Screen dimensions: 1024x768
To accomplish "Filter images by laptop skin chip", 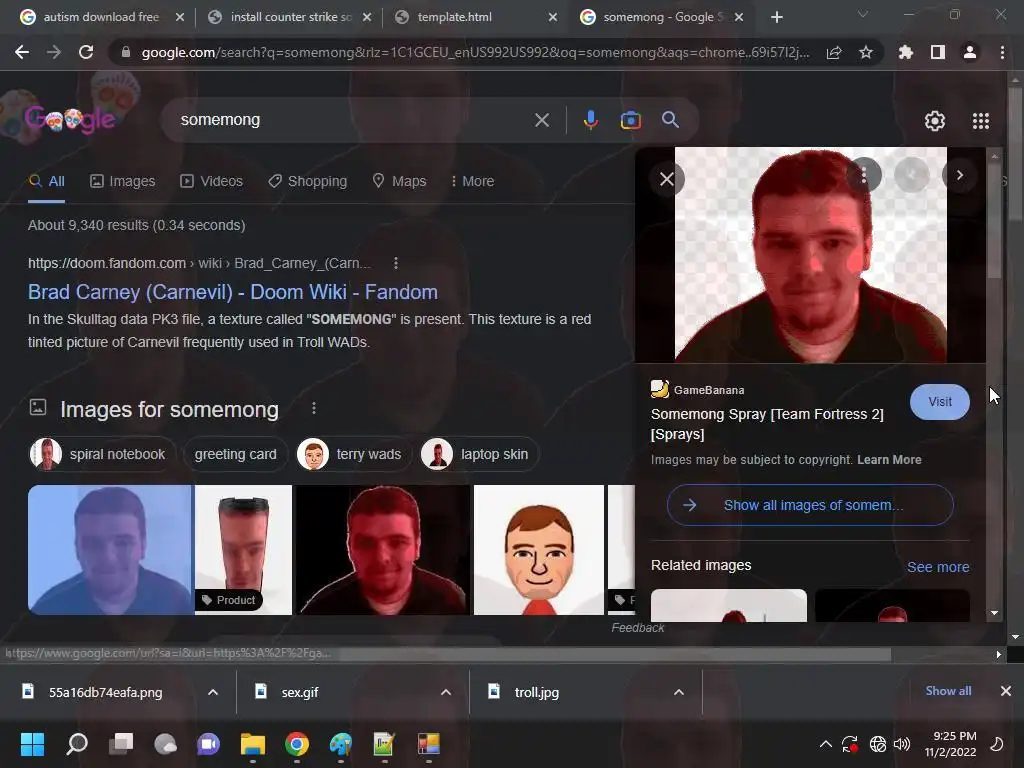I will (x=479, y=454).
